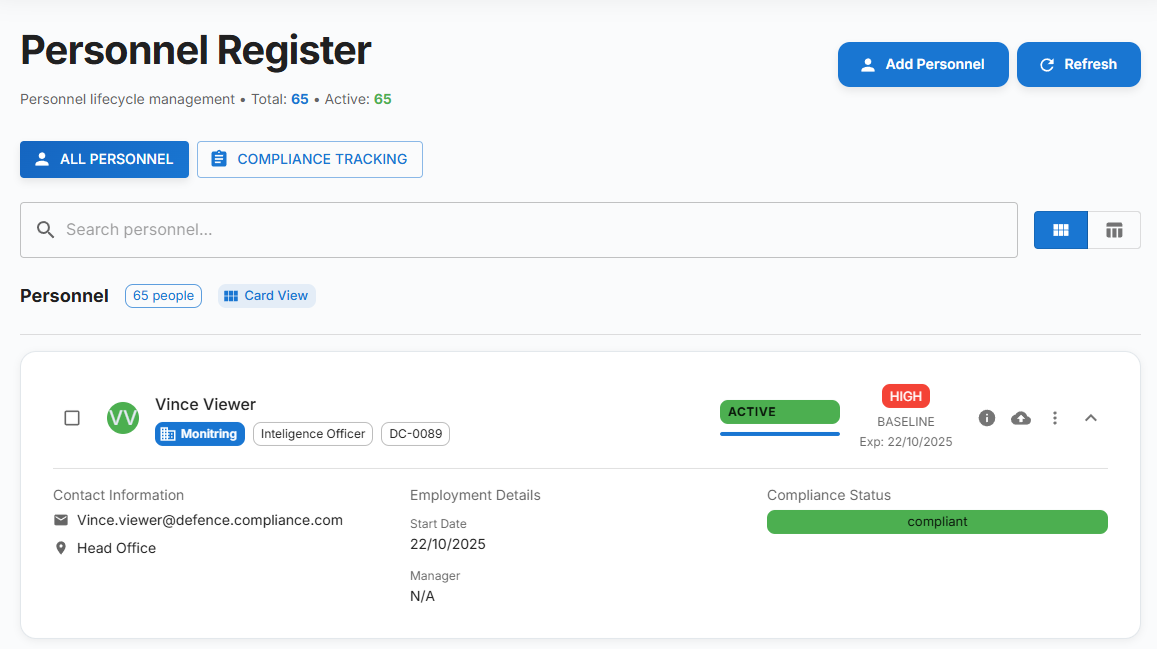Click the cloud upload icon for Vince Viewer

1021,418
